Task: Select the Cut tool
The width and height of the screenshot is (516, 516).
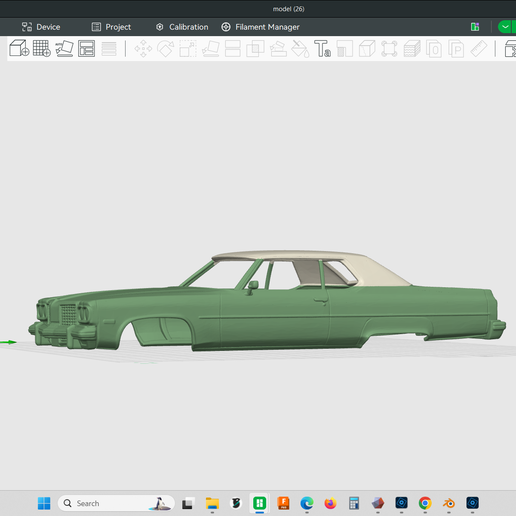Action: [x=233, y=49]
